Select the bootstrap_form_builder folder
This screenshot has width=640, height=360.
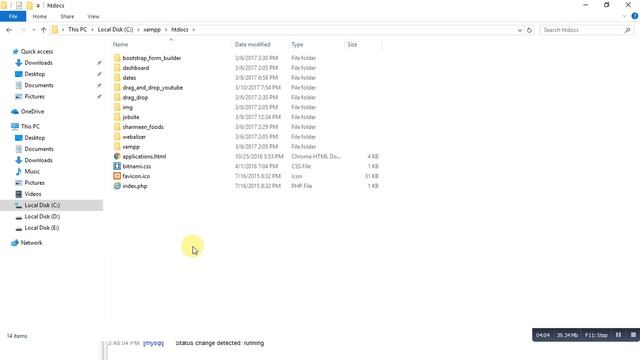coord(151,58)
